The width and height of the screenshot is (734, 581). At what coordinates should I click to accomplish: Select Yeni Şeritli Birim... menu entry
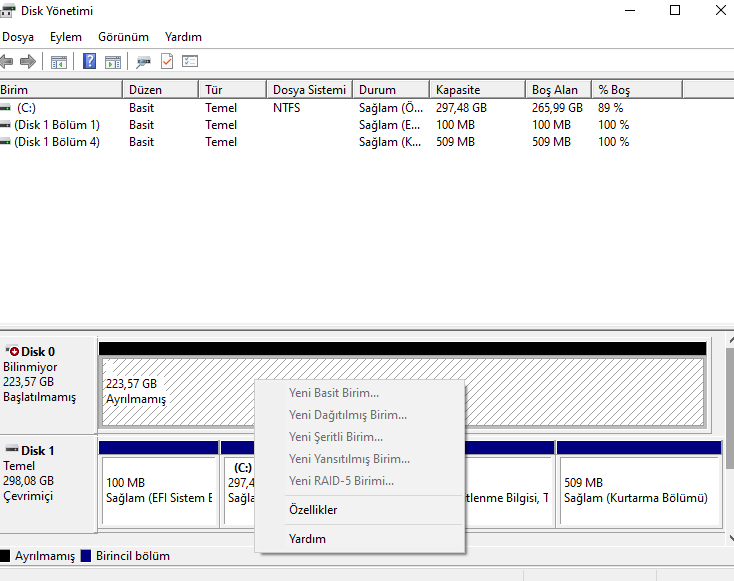pyautogui.click(x=360, y=437)
